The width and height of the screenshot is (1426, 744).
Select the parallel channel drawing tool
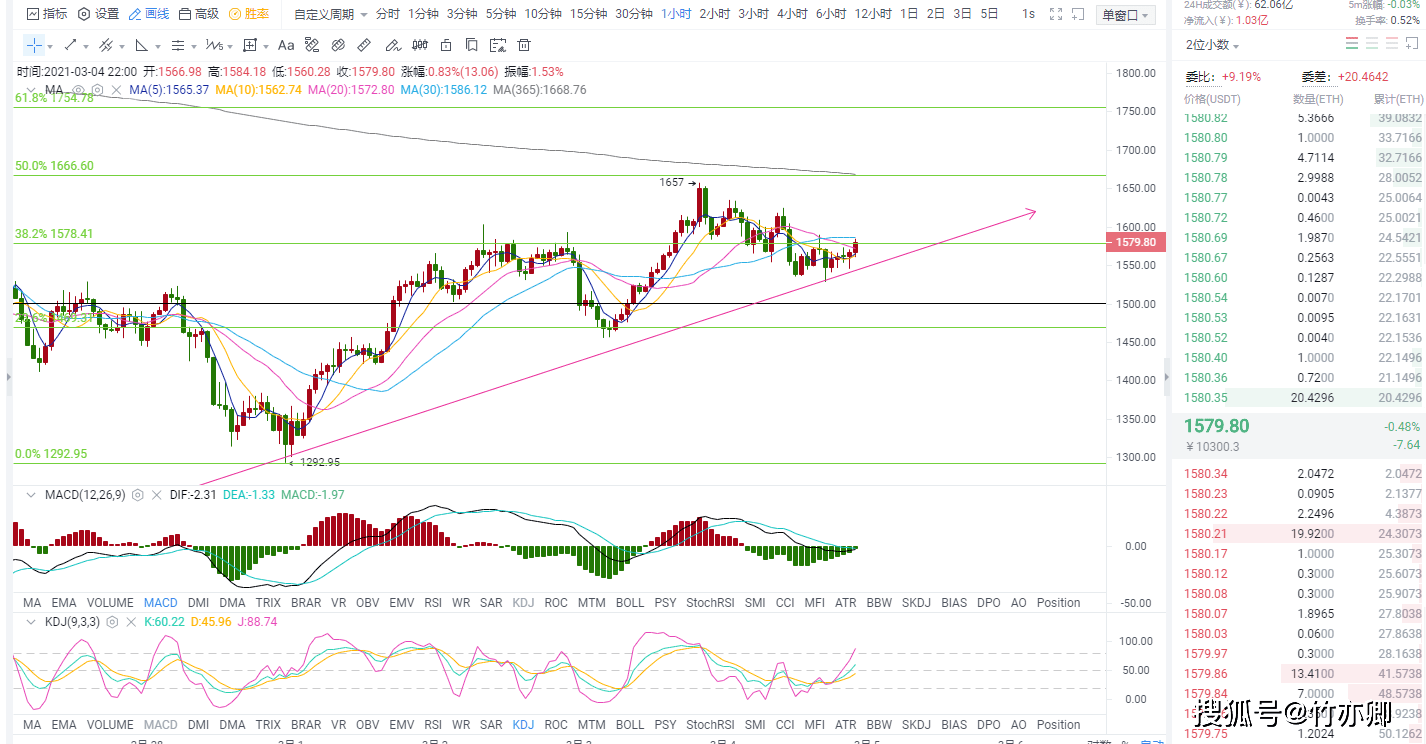(105, 45)
